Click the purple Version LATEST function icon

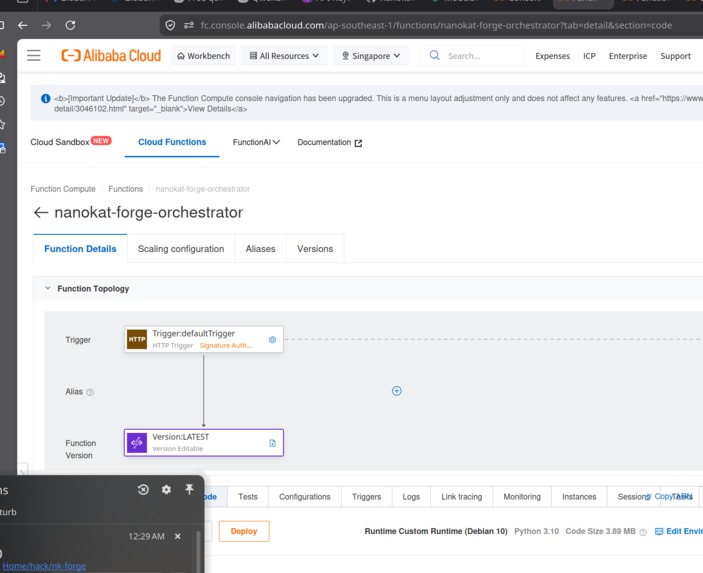click(137, 443)
